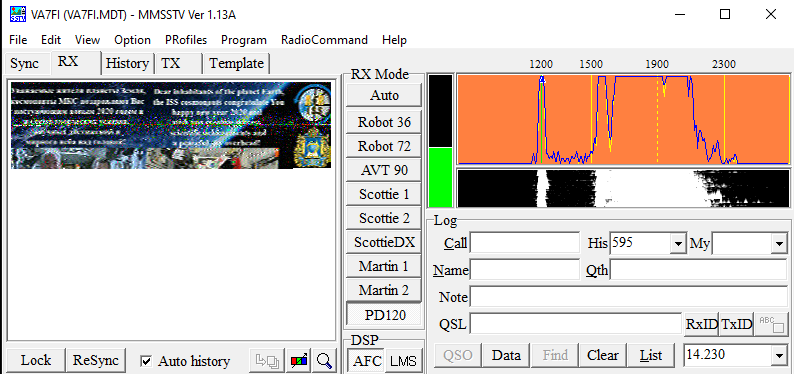This screenshot has width=794, height=374.
Task: Toggle the AFC DSP button
Action: pyautogui.click(x=366, y=361)
